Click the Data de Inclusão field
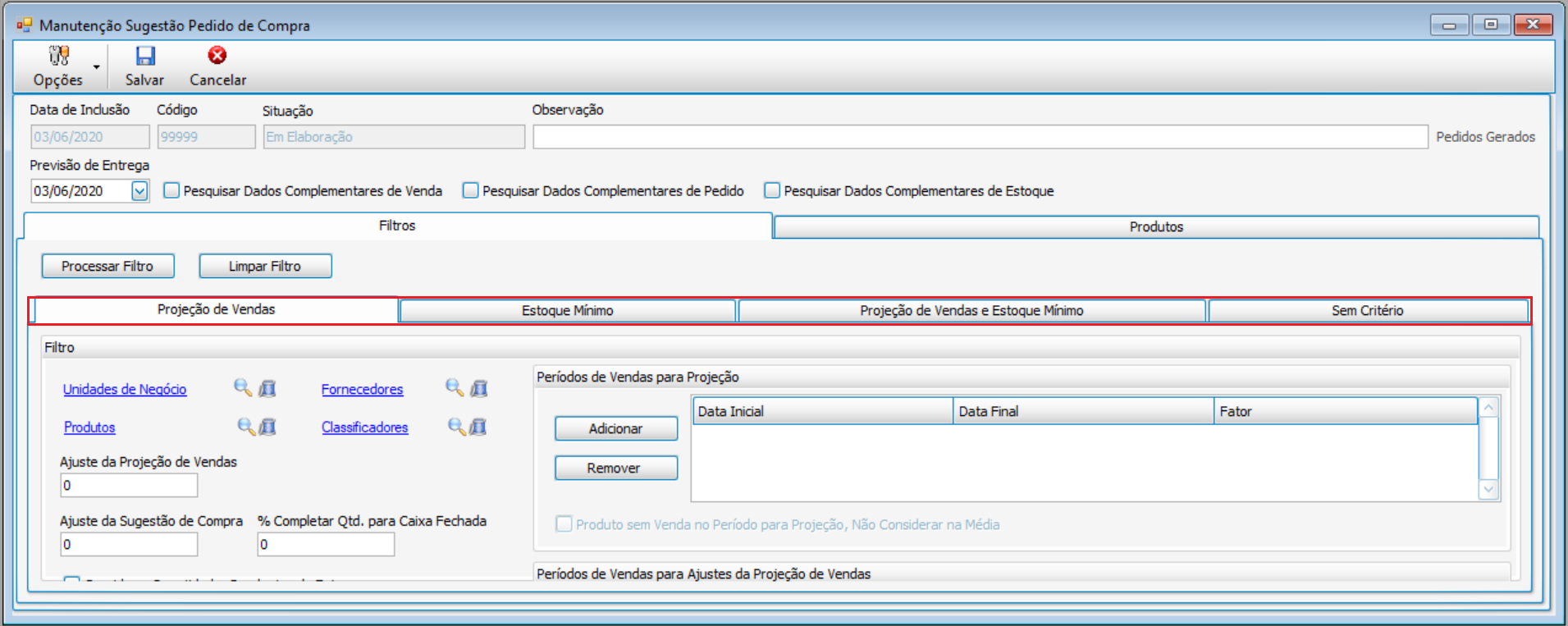1568x626 pixels. (90, 137)
